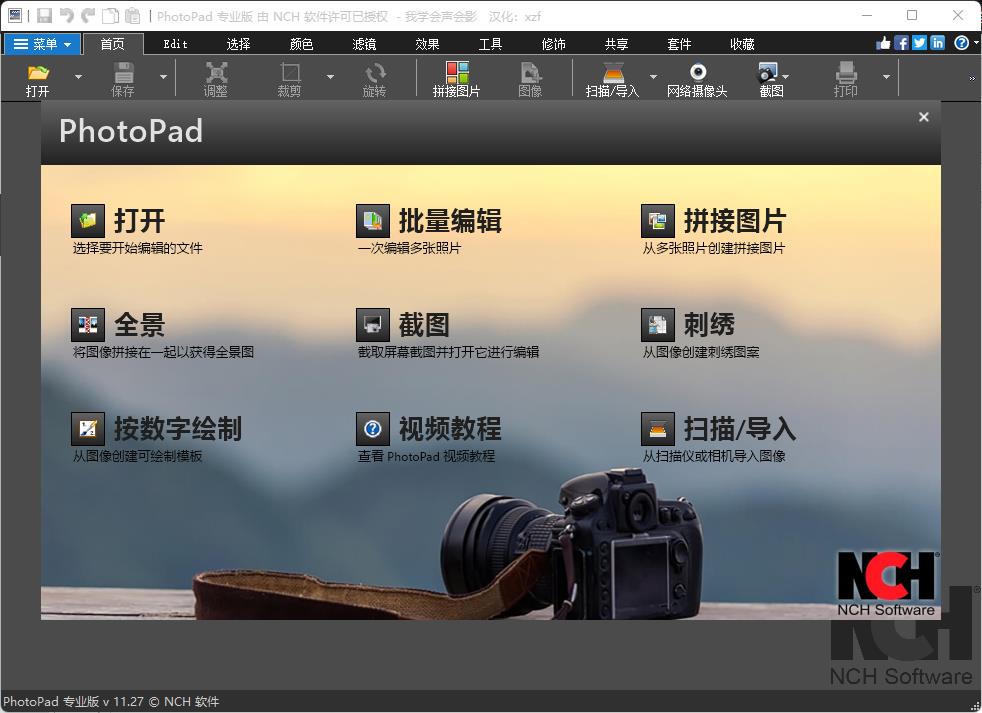Click the blue help question-mark icon in the menu bar

coord(961,43)
